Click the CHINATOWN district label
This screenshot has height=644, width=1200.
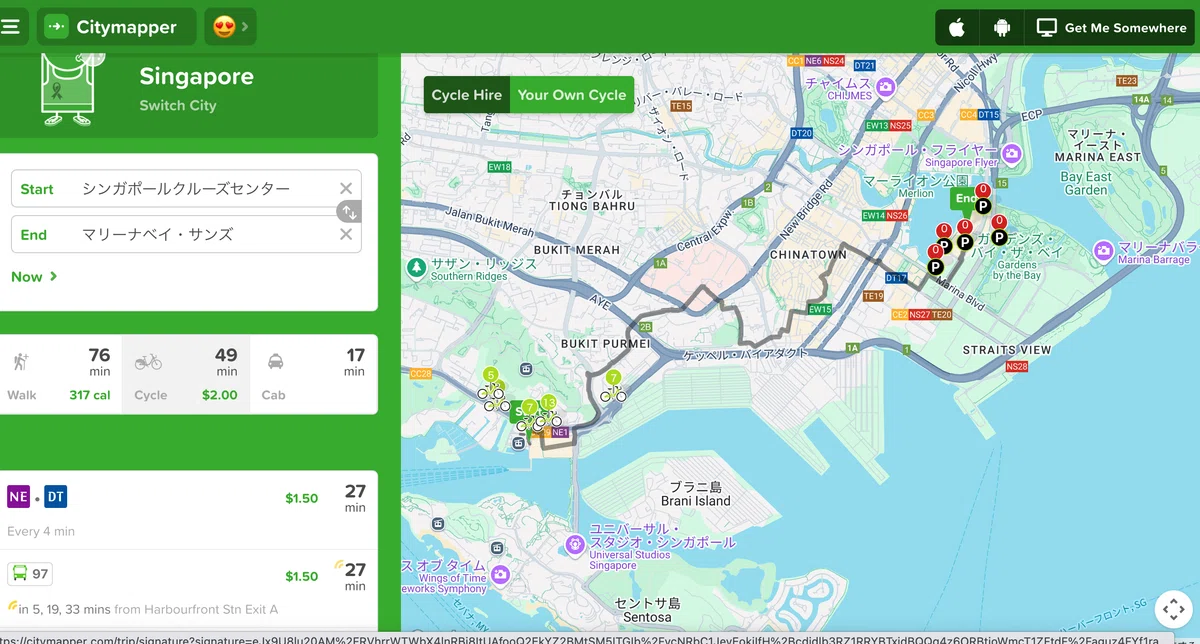808,255
